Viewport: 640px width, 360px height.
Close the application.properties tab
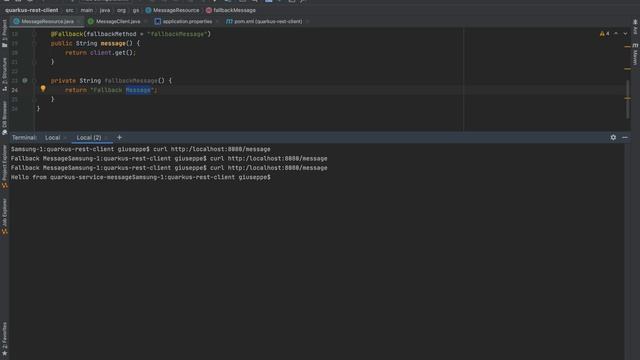(x=217, y=21)
